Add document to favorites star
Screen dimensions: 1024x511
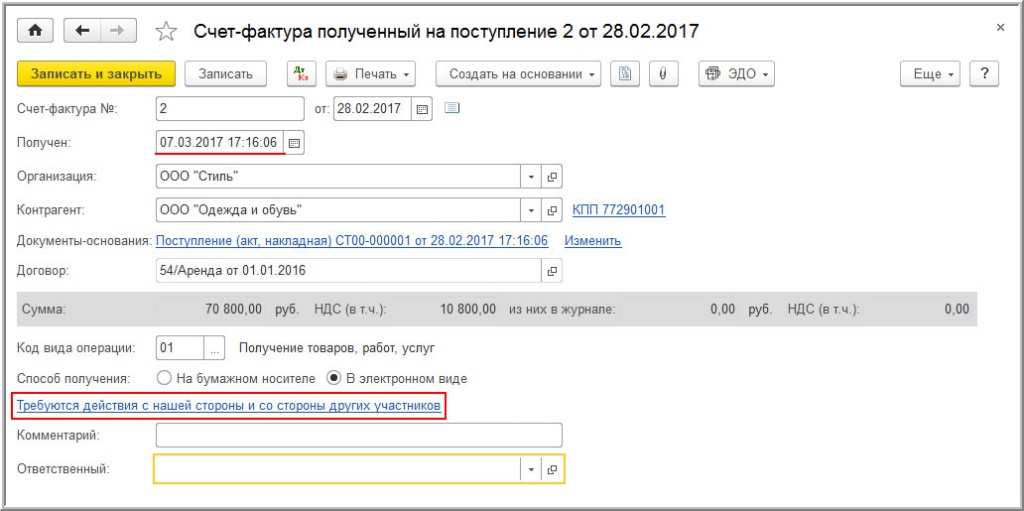(x=165, y=32)
